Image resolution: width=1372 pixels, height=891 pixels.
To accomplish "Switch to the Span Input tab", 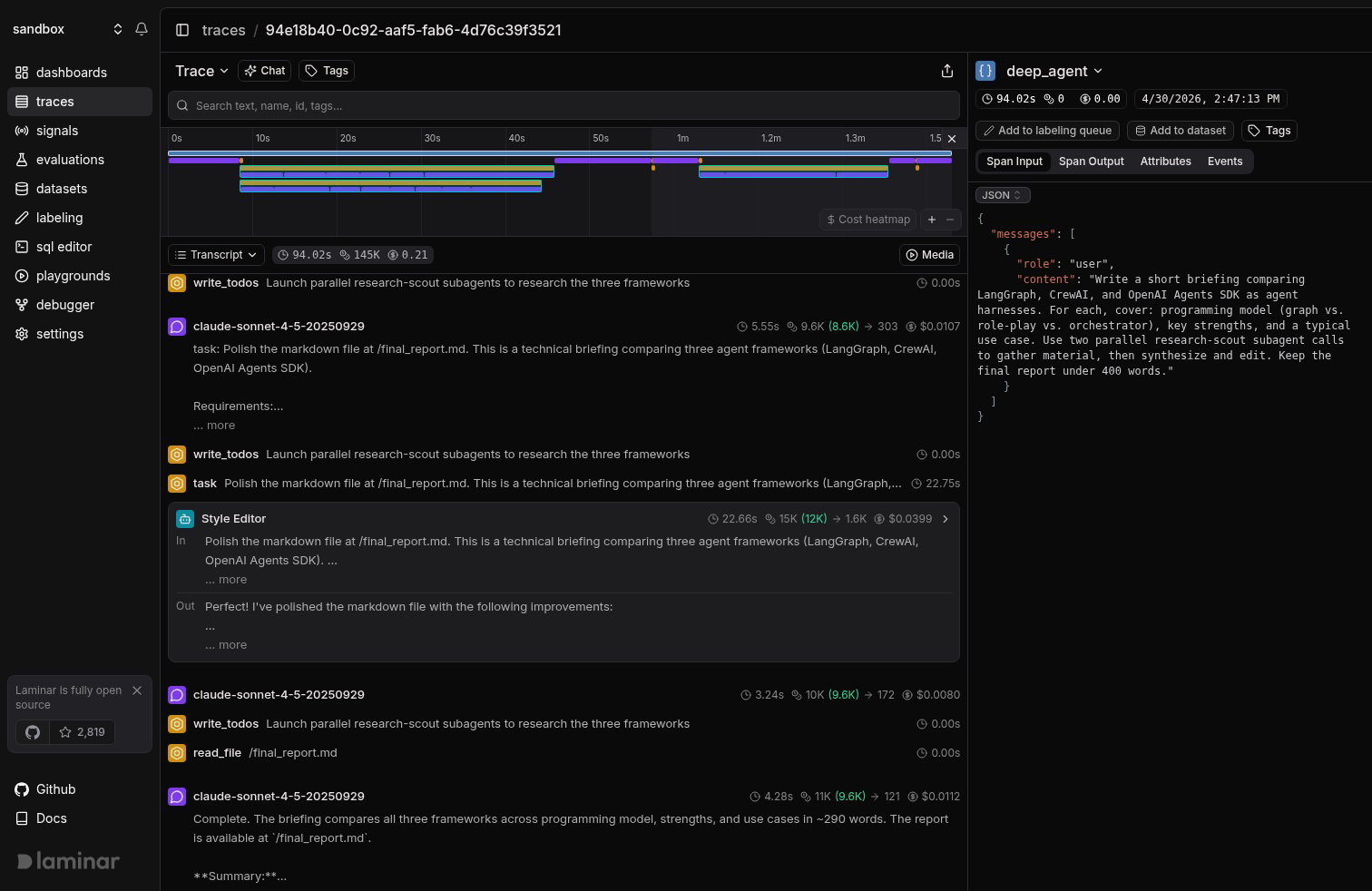I will (1014, 162).
